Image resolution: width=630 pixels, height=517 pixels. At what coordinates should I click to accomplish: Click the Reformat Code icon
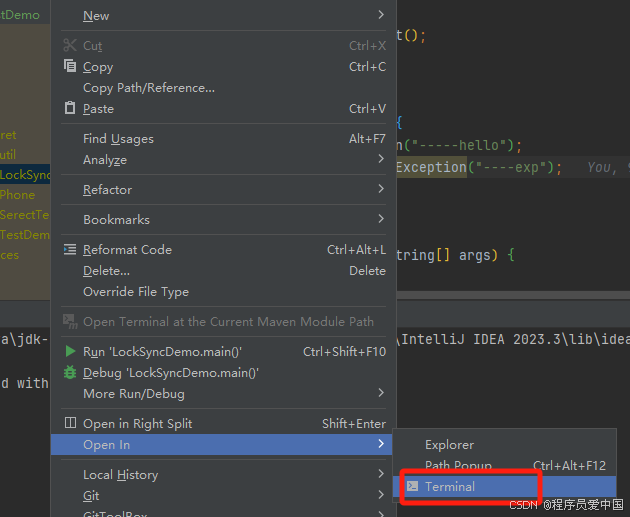70,249
